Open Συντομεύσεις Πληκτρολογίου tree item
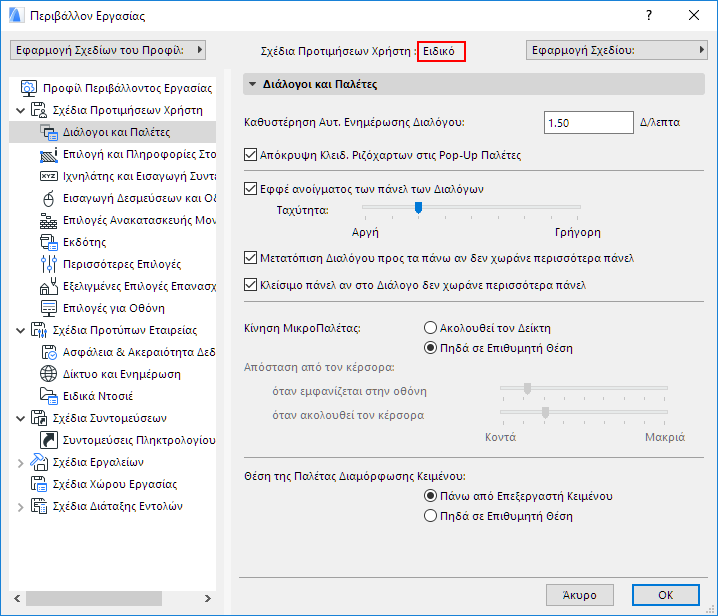 pos(139,440)
